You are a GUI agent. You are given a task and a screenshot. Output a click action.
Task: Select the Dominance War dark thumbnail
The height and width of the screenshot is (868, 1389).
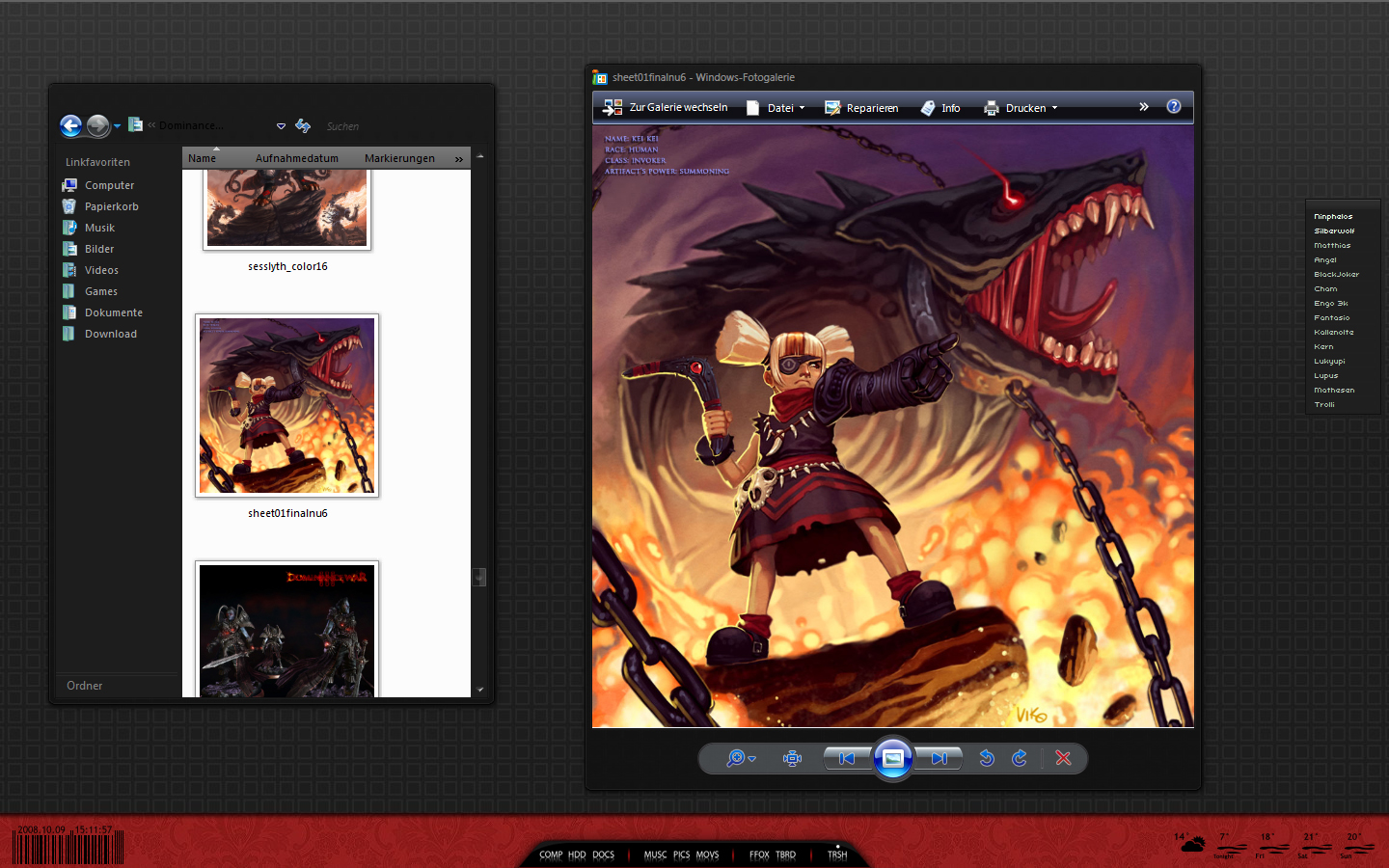pyautogui.click(x=286, y=629)
